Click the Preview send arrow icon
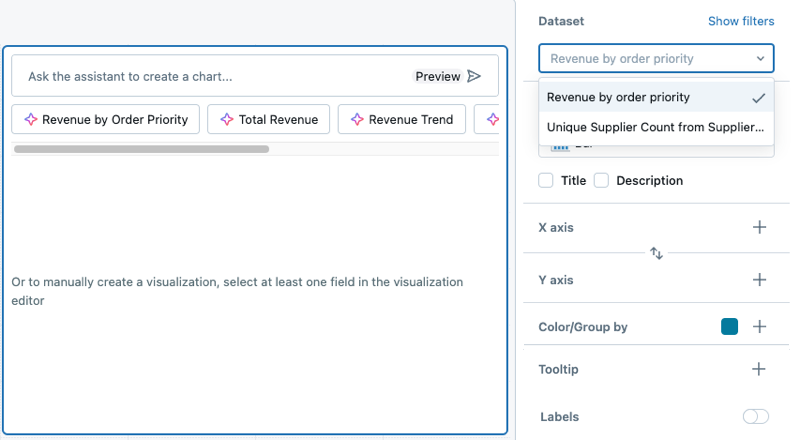Screen dimensions: 800x440 tap(474, 76)
